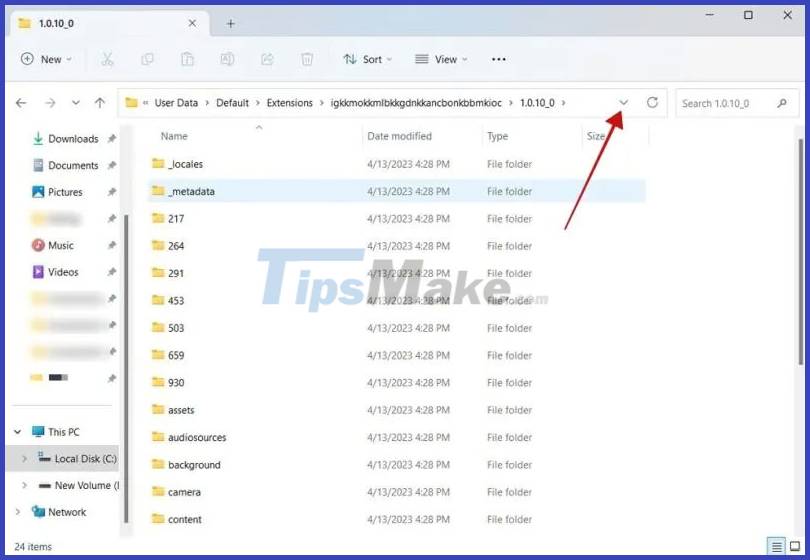Sort by the Type column header
Image resolution: width=810 pixels, height=560 pixels.
497,136
